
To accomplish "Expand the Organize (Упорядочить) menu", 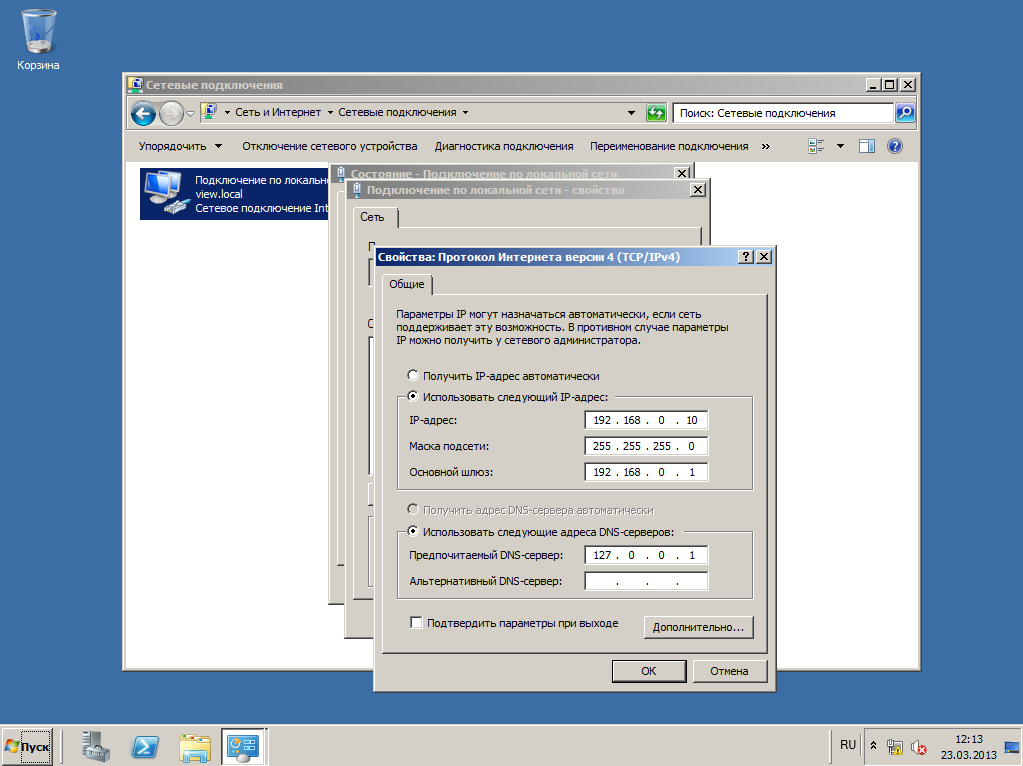I will [x=180, y=146].
